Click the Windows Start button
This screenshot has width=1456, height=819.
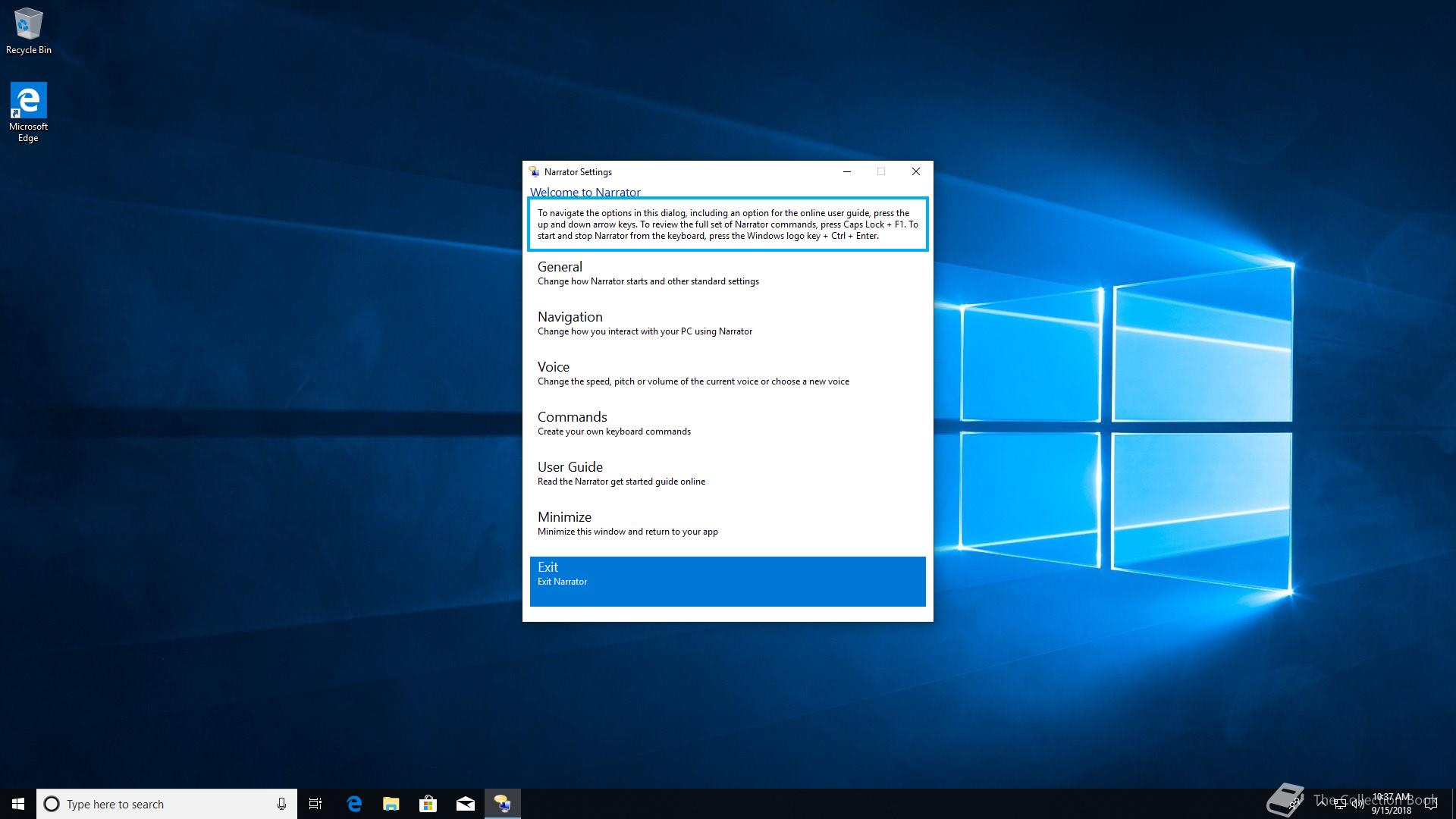(18, 804)
